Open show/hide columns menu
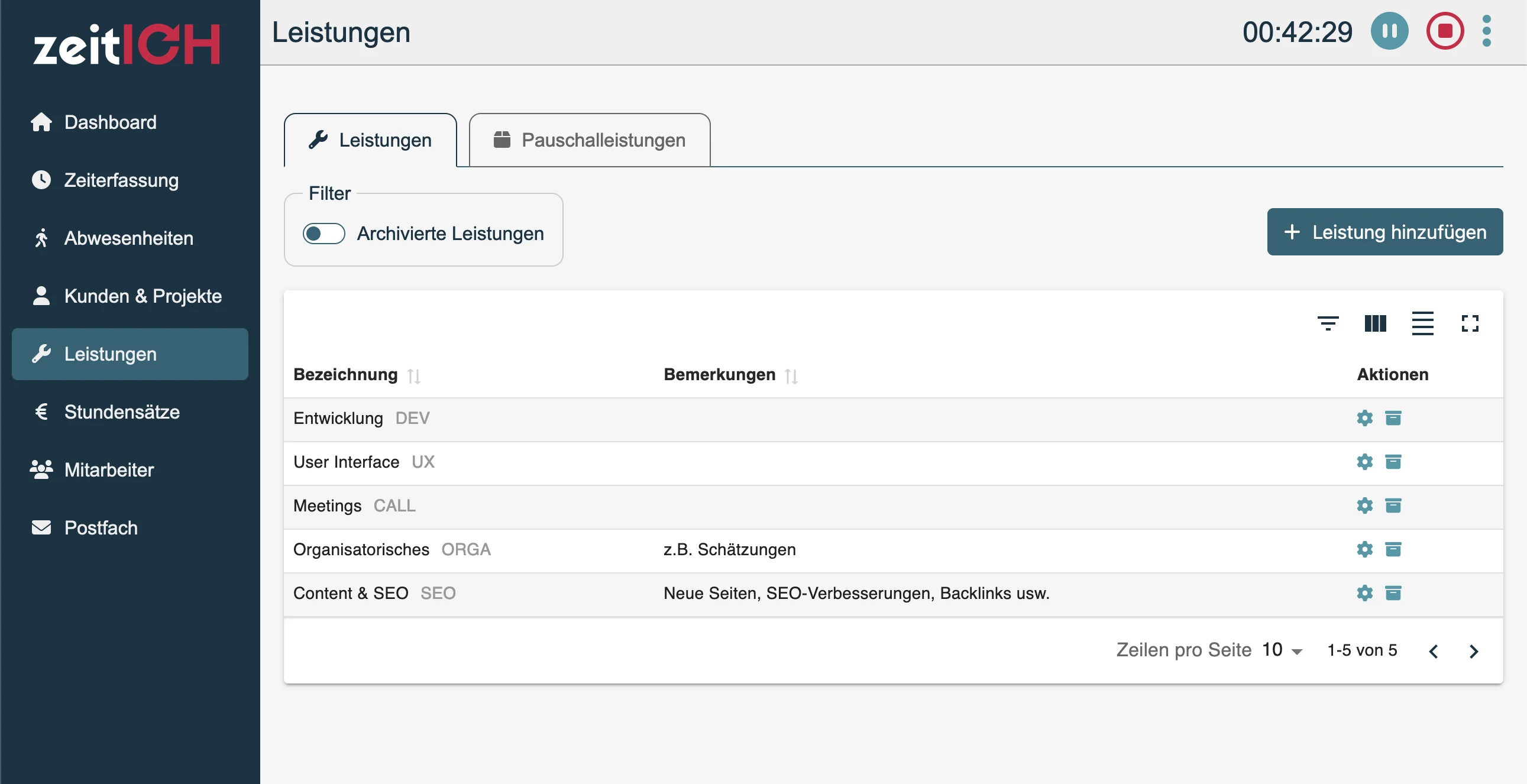Viewport: 1527px width, 784px height. 1375,323
